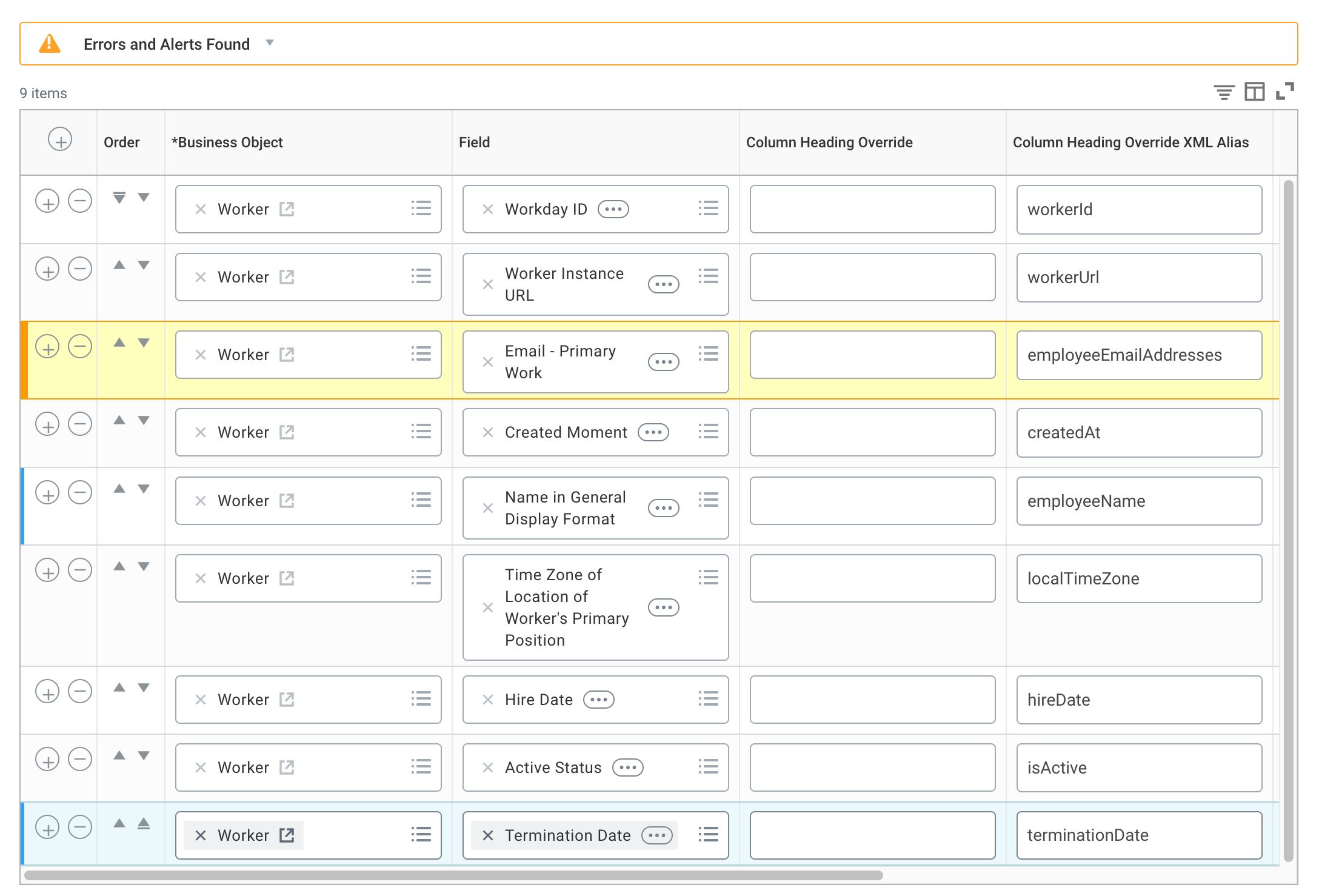Click the Errors and Alerts Found banner text
This screenshot has height=896, width=1319.
tap(167, 44)
